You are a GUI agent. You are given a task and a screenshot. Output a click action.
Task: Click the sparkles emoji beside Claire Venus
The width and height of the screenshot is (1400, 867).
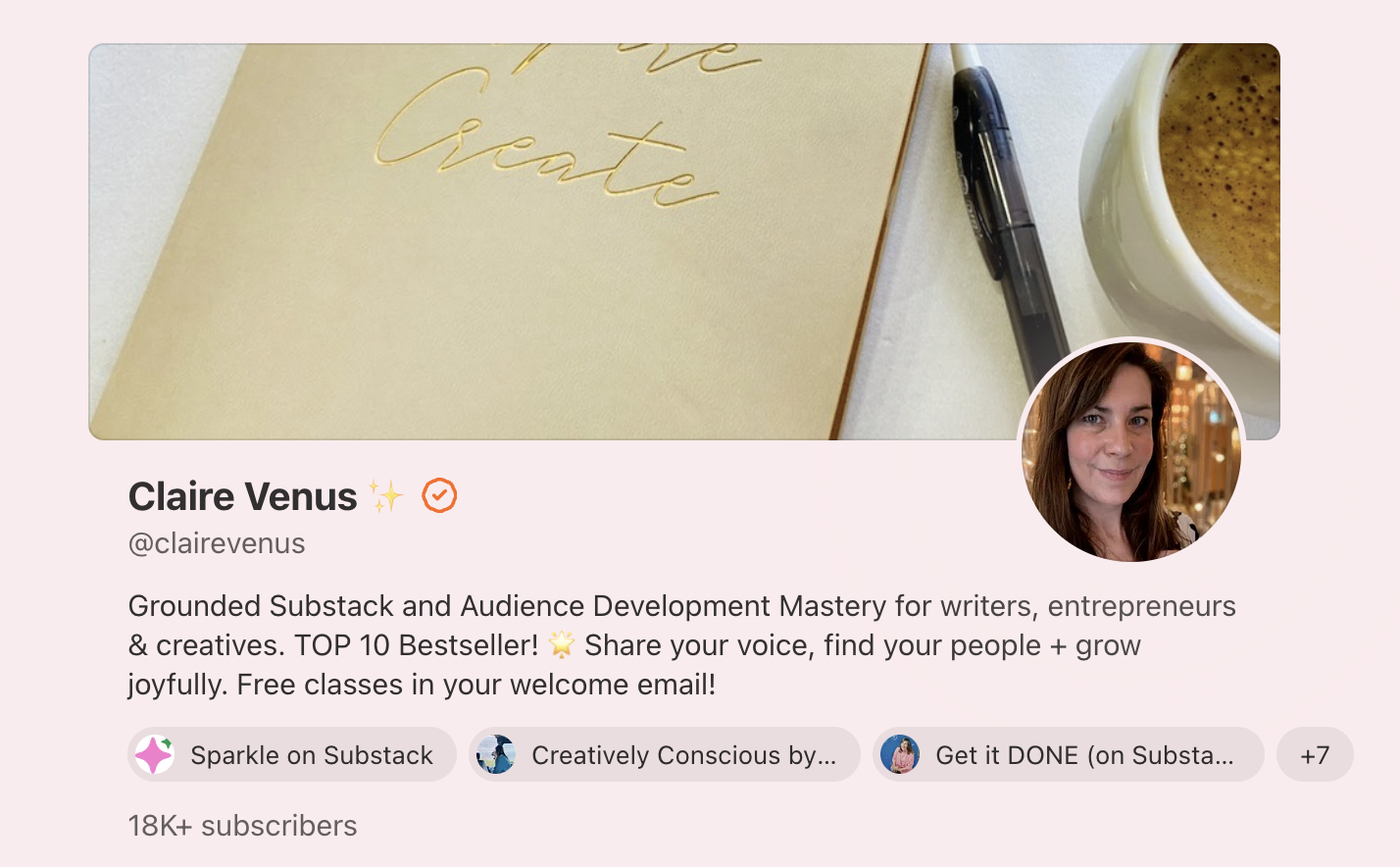[x=385, y=495]
